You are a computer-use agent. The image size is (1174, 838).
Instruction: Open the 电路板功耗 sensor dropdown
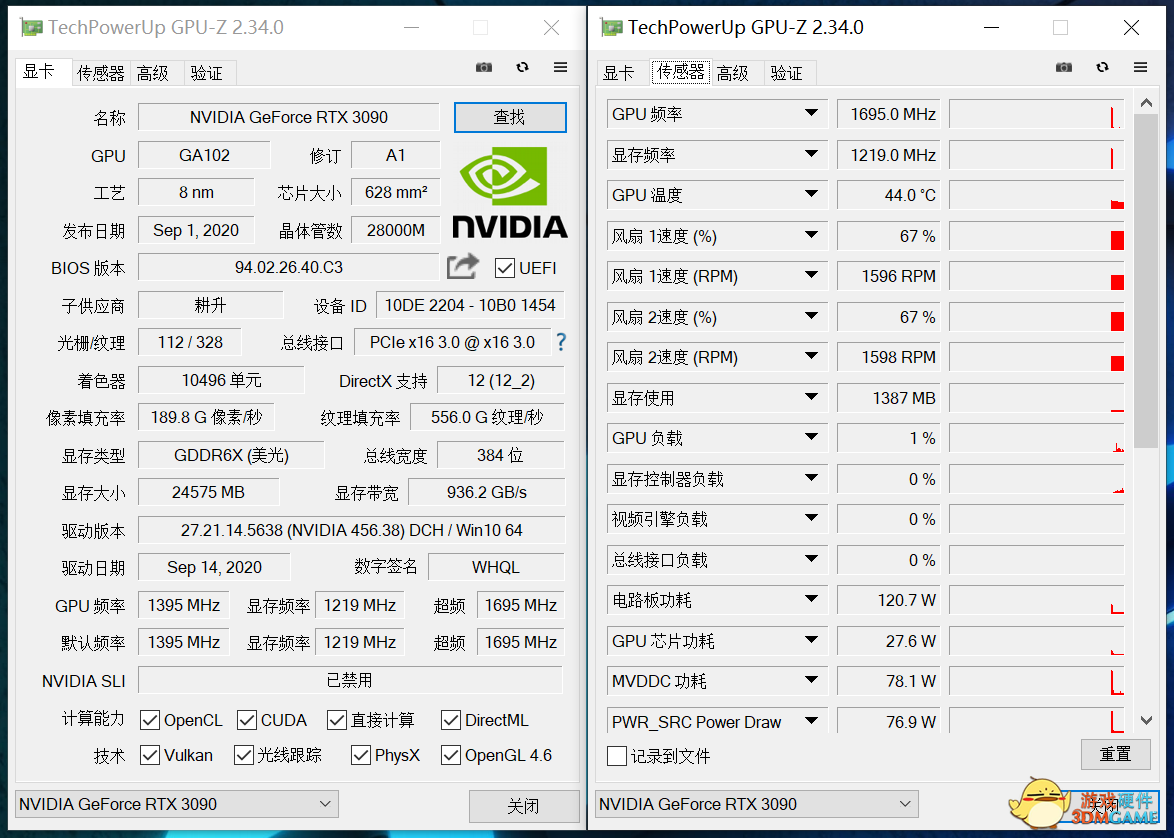(811, 599)
